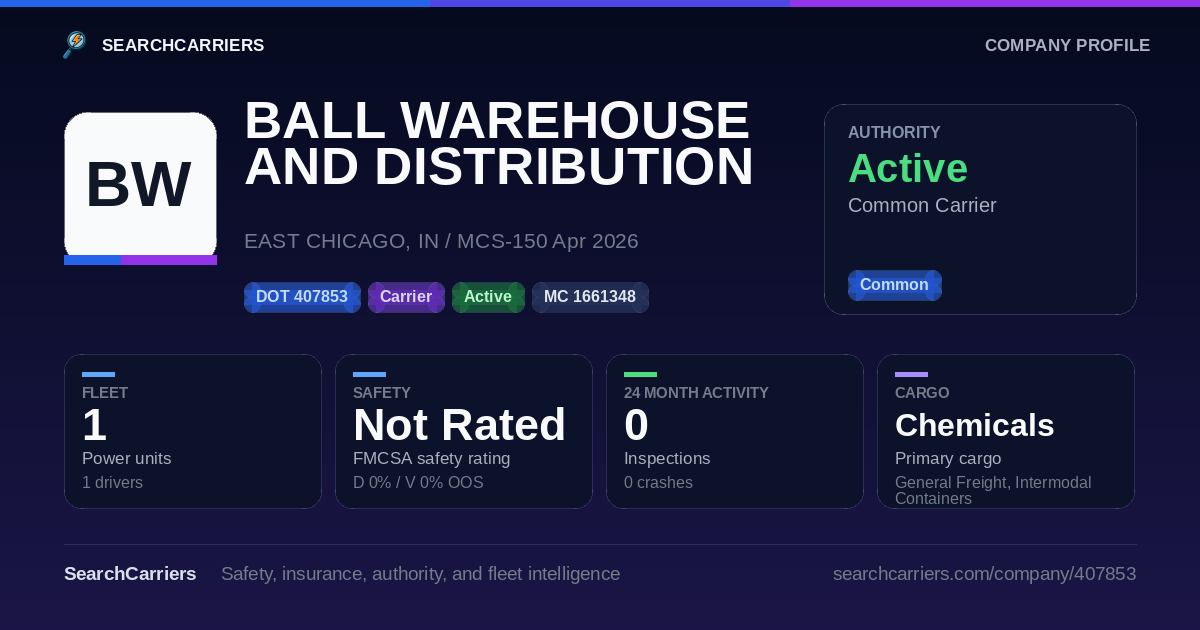The image size is (1200, 630).
Task: Click the FMCSA safety rating text
Action: tap(431, 459)
